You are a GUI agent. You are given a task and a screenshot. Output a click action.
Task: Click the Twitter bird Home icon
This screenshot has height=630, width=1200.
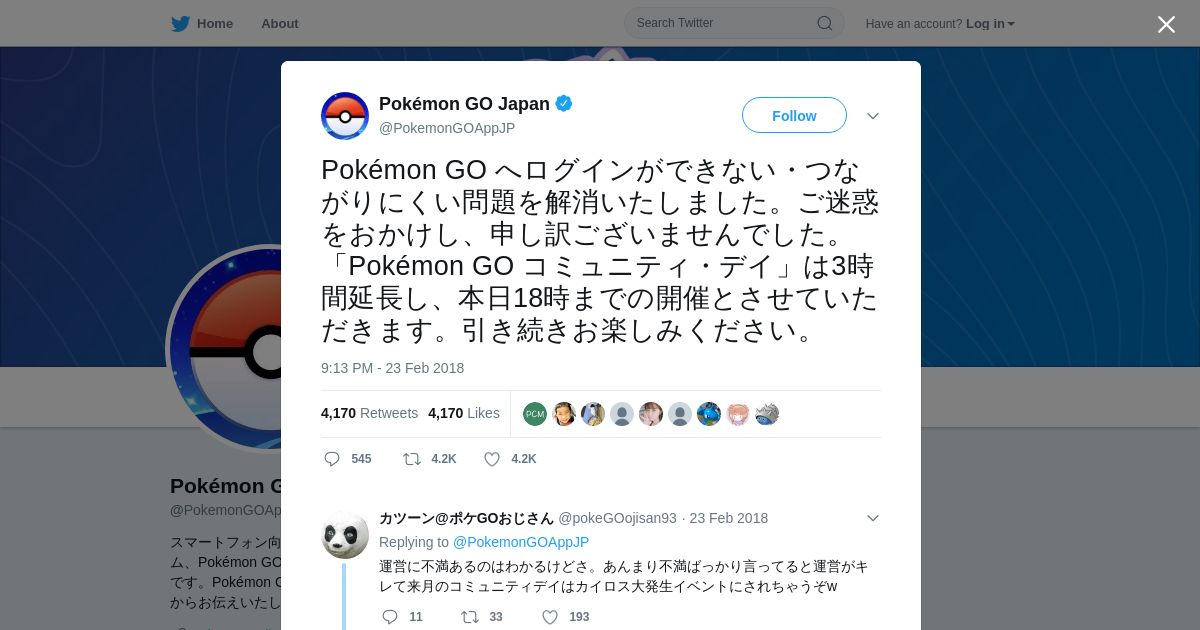(180, 23)
